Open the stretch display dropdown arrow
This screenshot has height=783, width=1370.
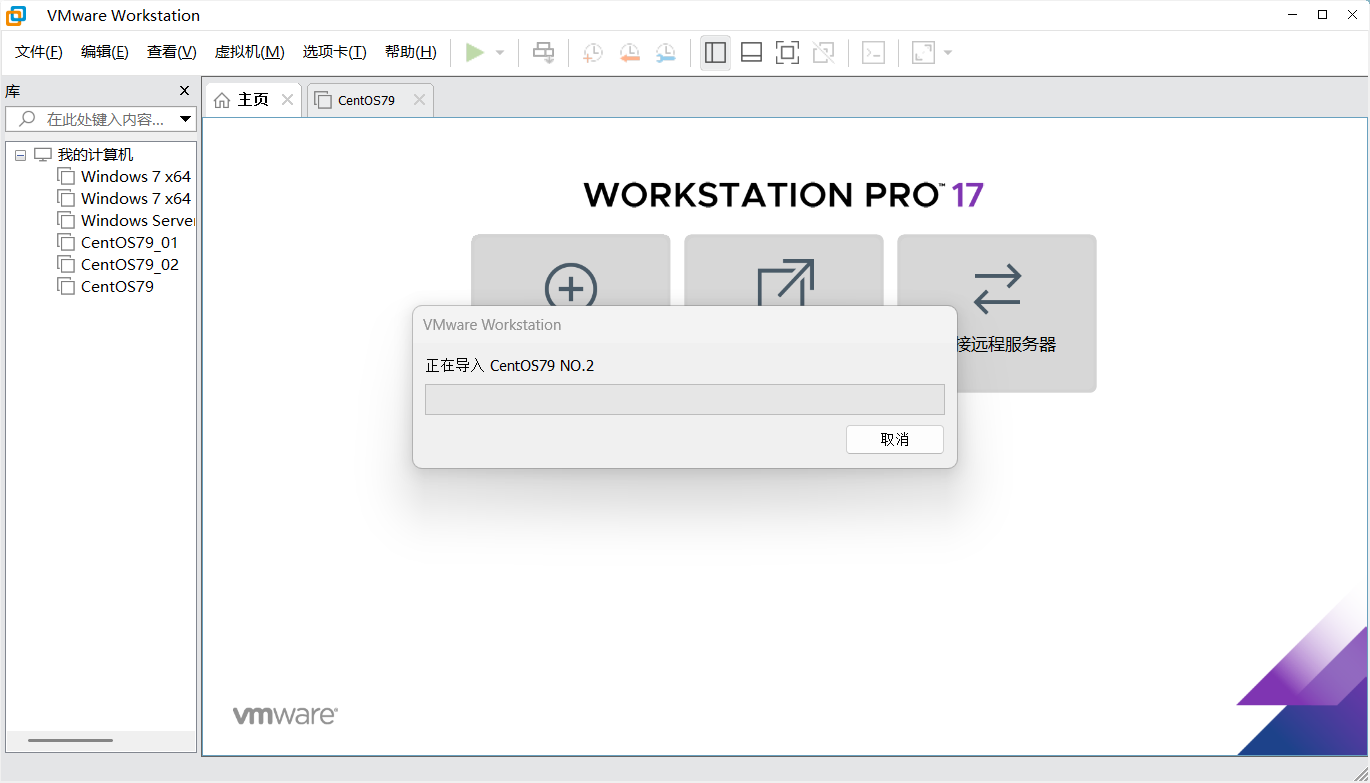[948, 53]
